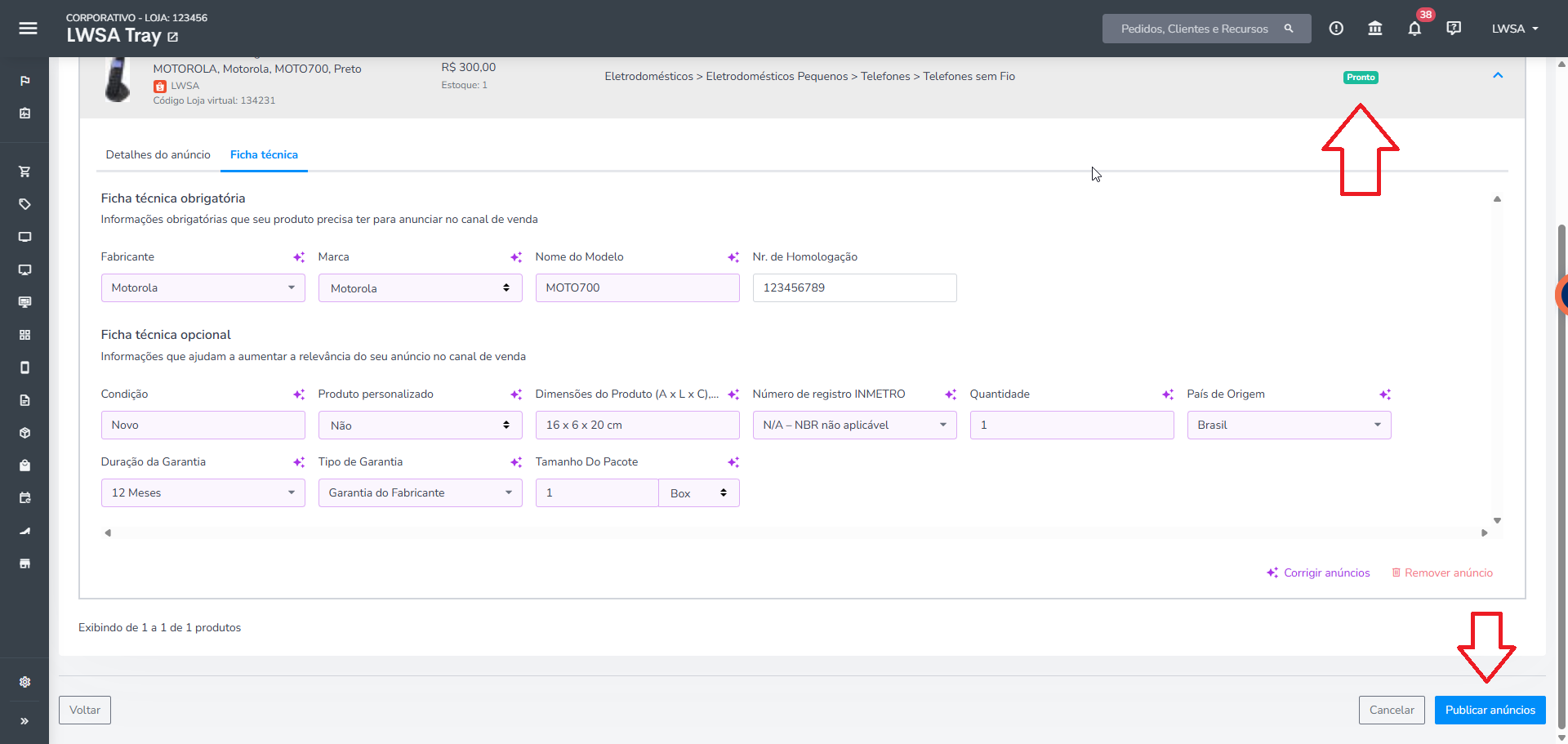1568x744 pixels.
Task: Open Duração da Garantia dropdown
Action: 203,492
